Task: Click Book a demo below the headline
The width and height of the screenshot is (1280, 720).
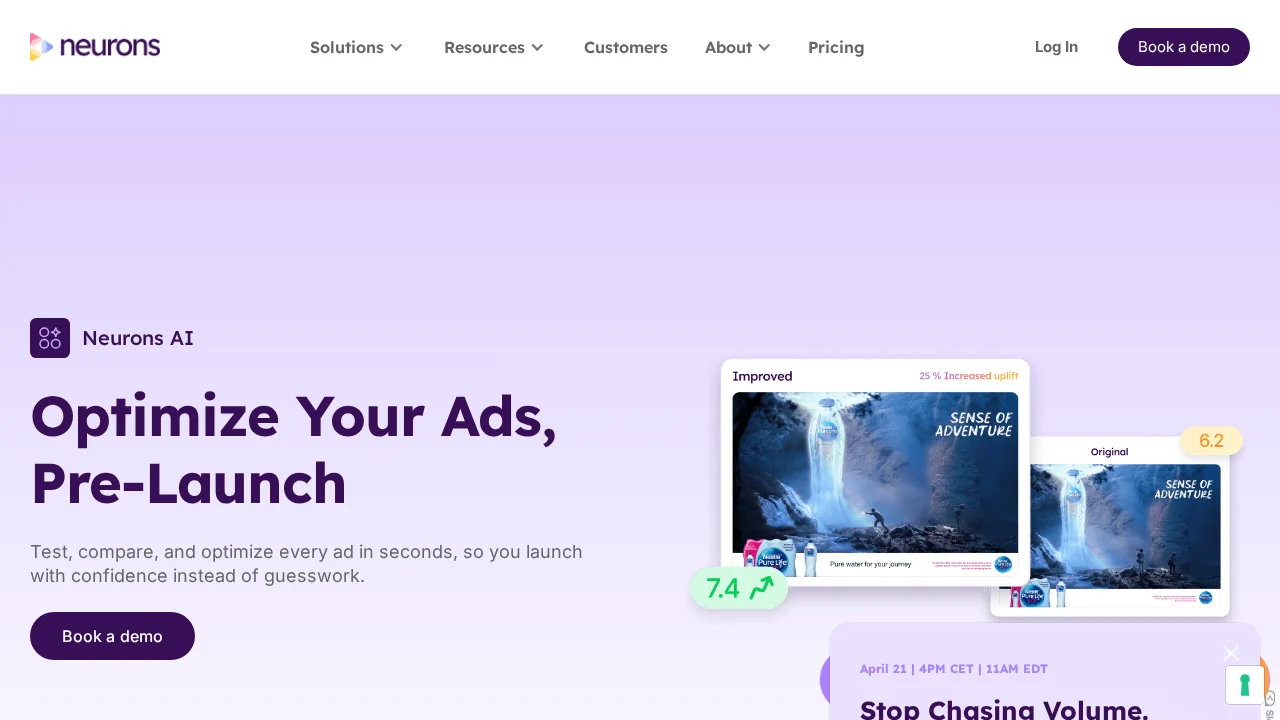Action: 112,636
